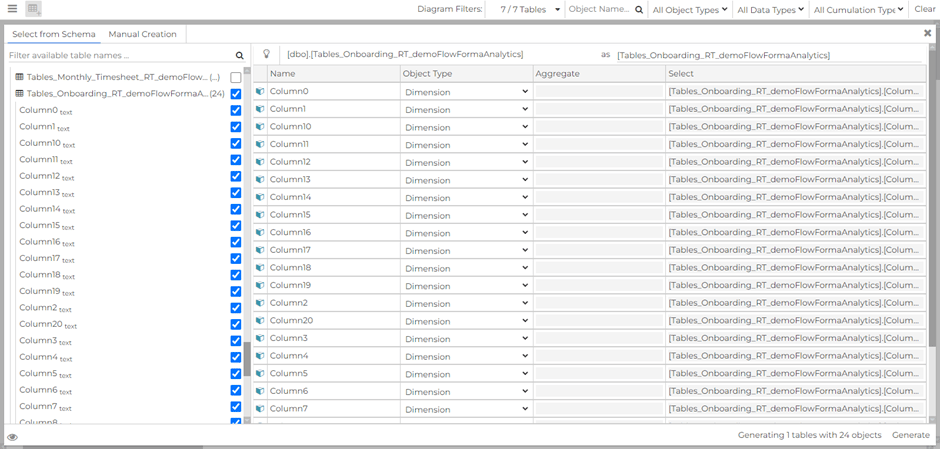
Task: Click the dimension cube icon for Column19 row
Action: pyautogui.click(x=260, y=285)
